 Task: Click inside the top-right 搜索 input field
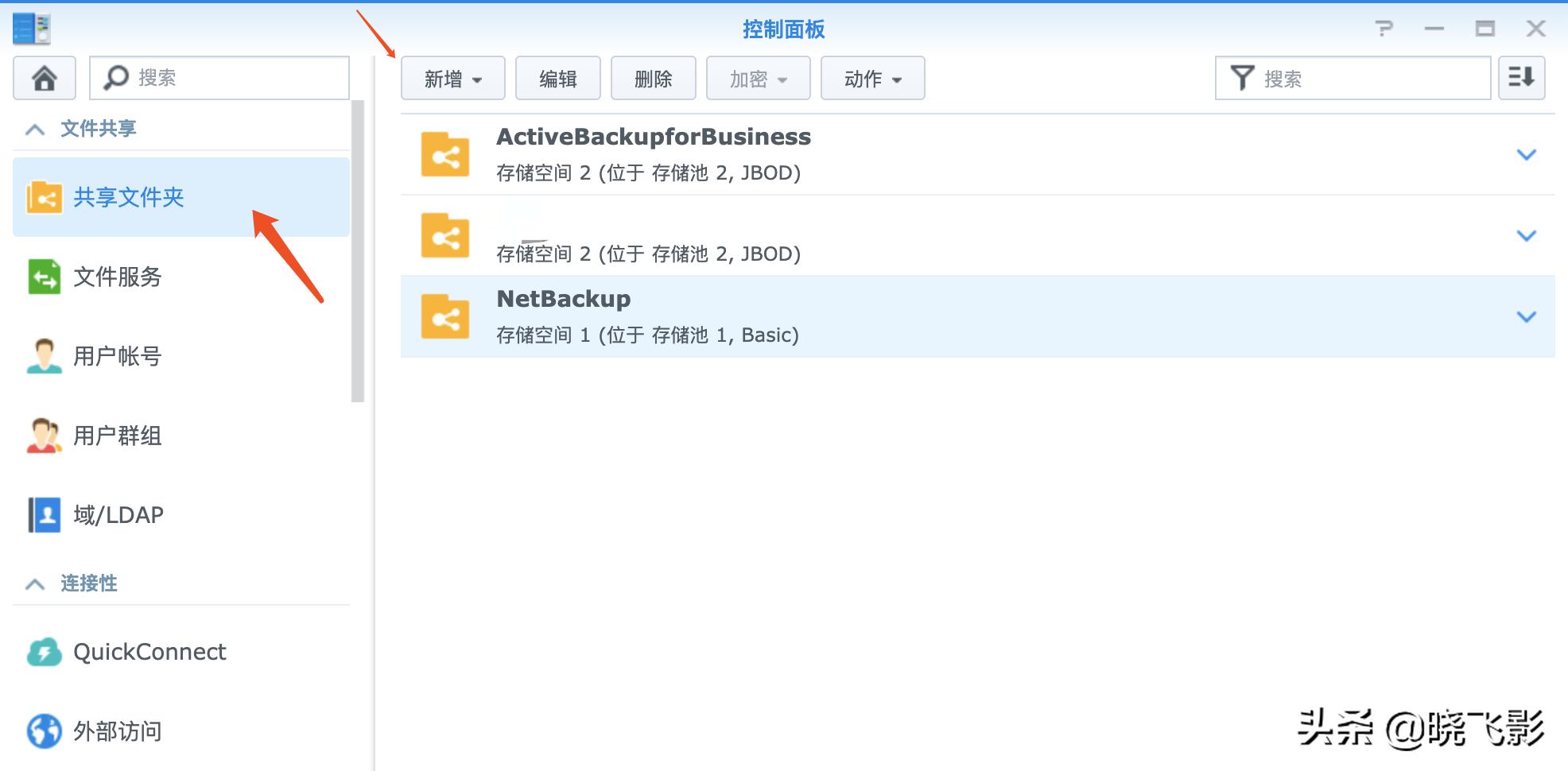tap(1368, 77)
